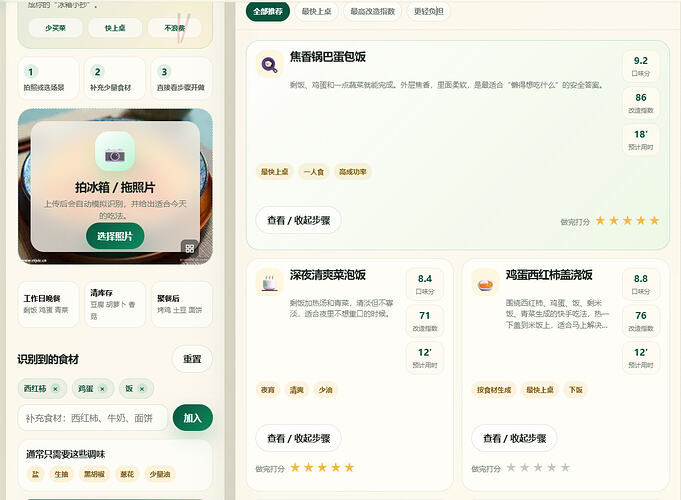Click the 少油 tag
The image size is (681, 500).
[325, 390]
